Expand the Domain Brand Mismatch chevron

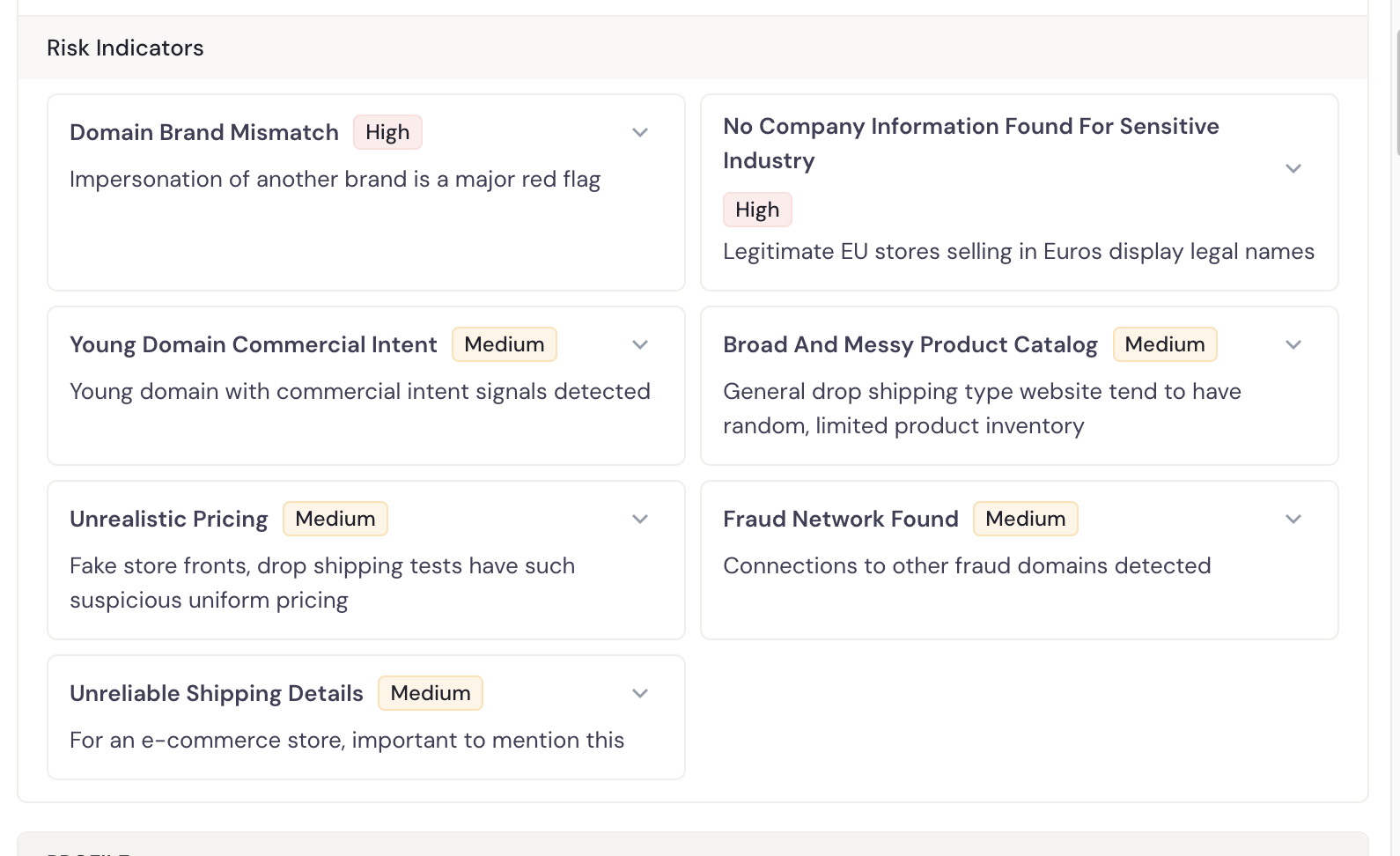pos(640,133)
